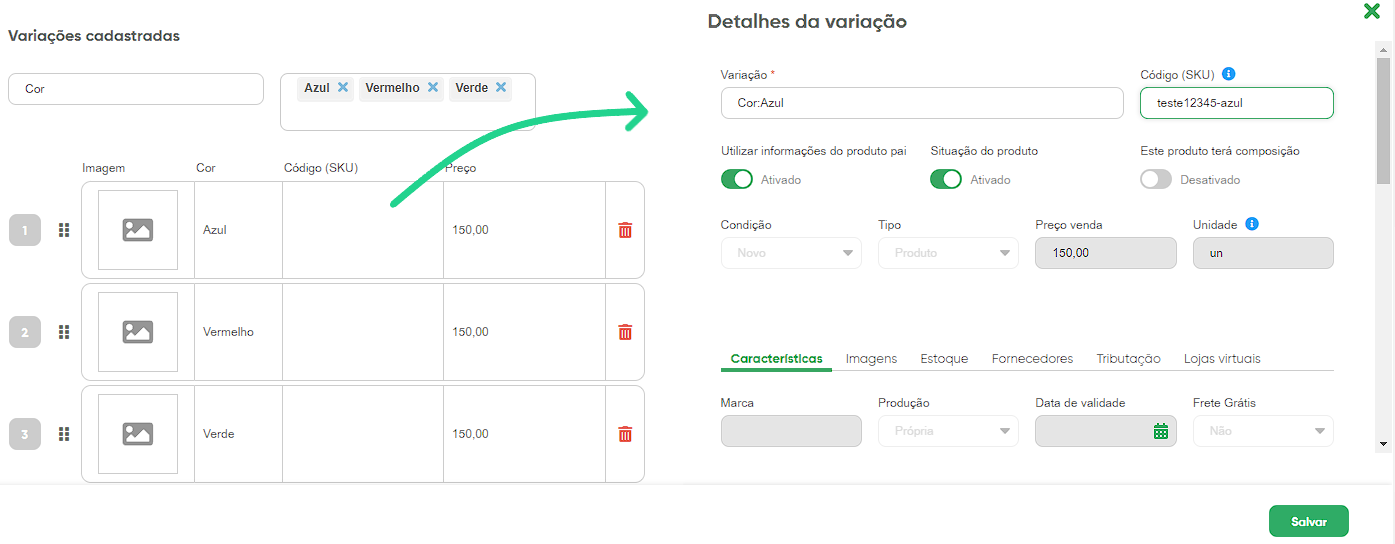The height and width of the screenshot is (544, 1395).
Task: Expand the Tipo dropdown
Action: (x=947, y=253)
